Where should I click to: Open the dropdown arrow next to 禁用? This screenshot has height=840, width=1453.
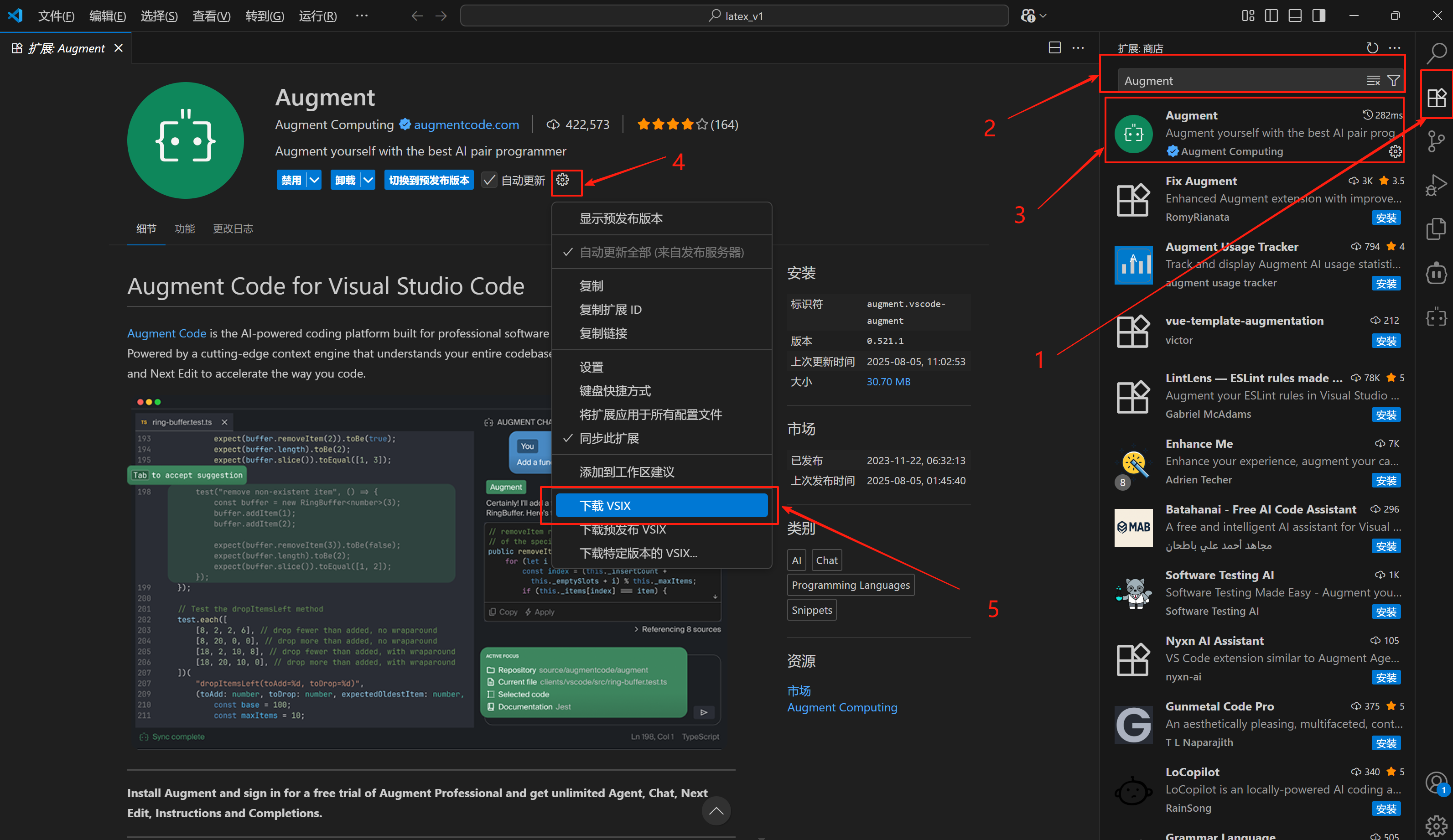(314, 180)
